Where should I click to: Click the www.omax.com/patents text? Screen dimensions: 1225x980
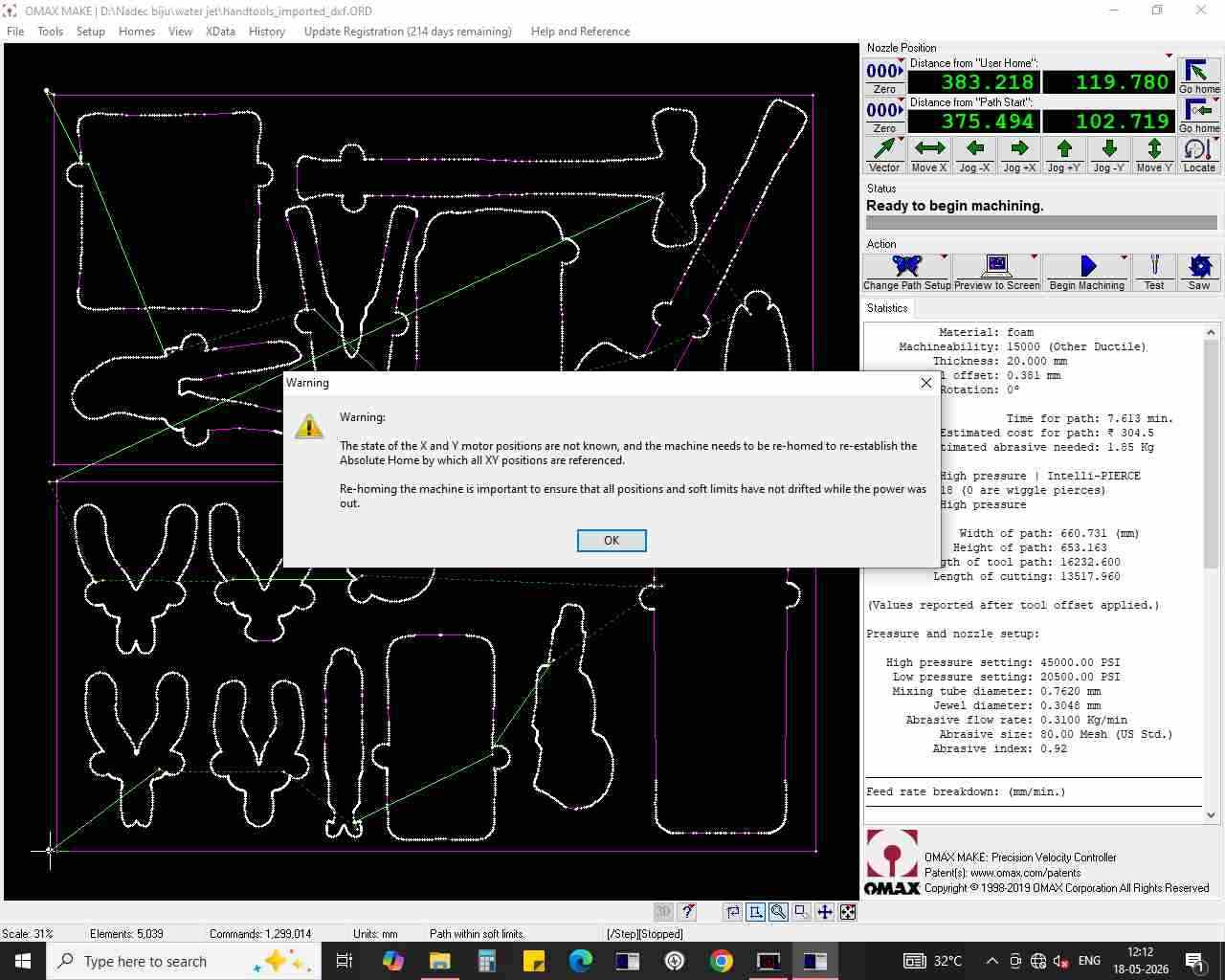1025,873
